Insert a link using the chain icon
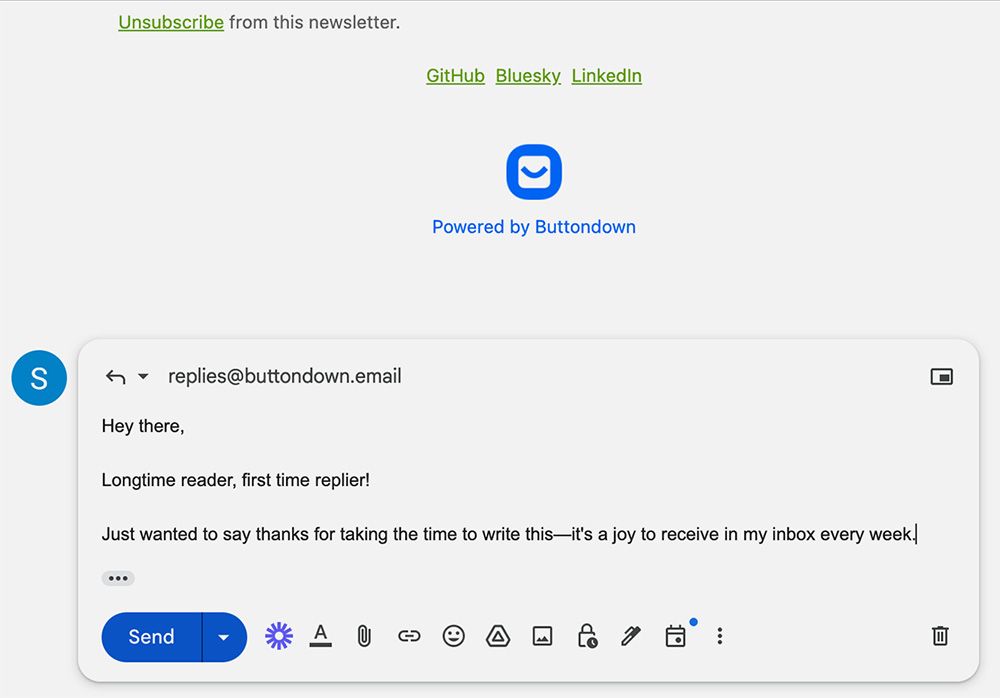 click(409, 636)
